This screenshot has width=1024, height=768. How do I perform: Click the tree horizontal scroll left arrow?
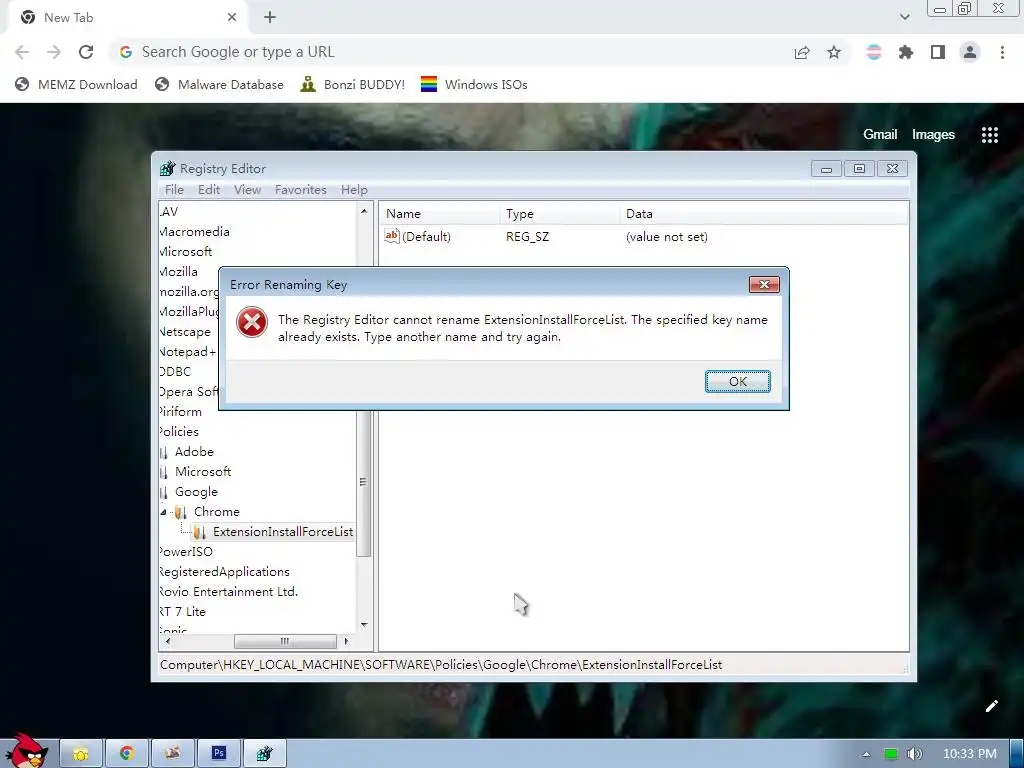[x=168, y=641]
